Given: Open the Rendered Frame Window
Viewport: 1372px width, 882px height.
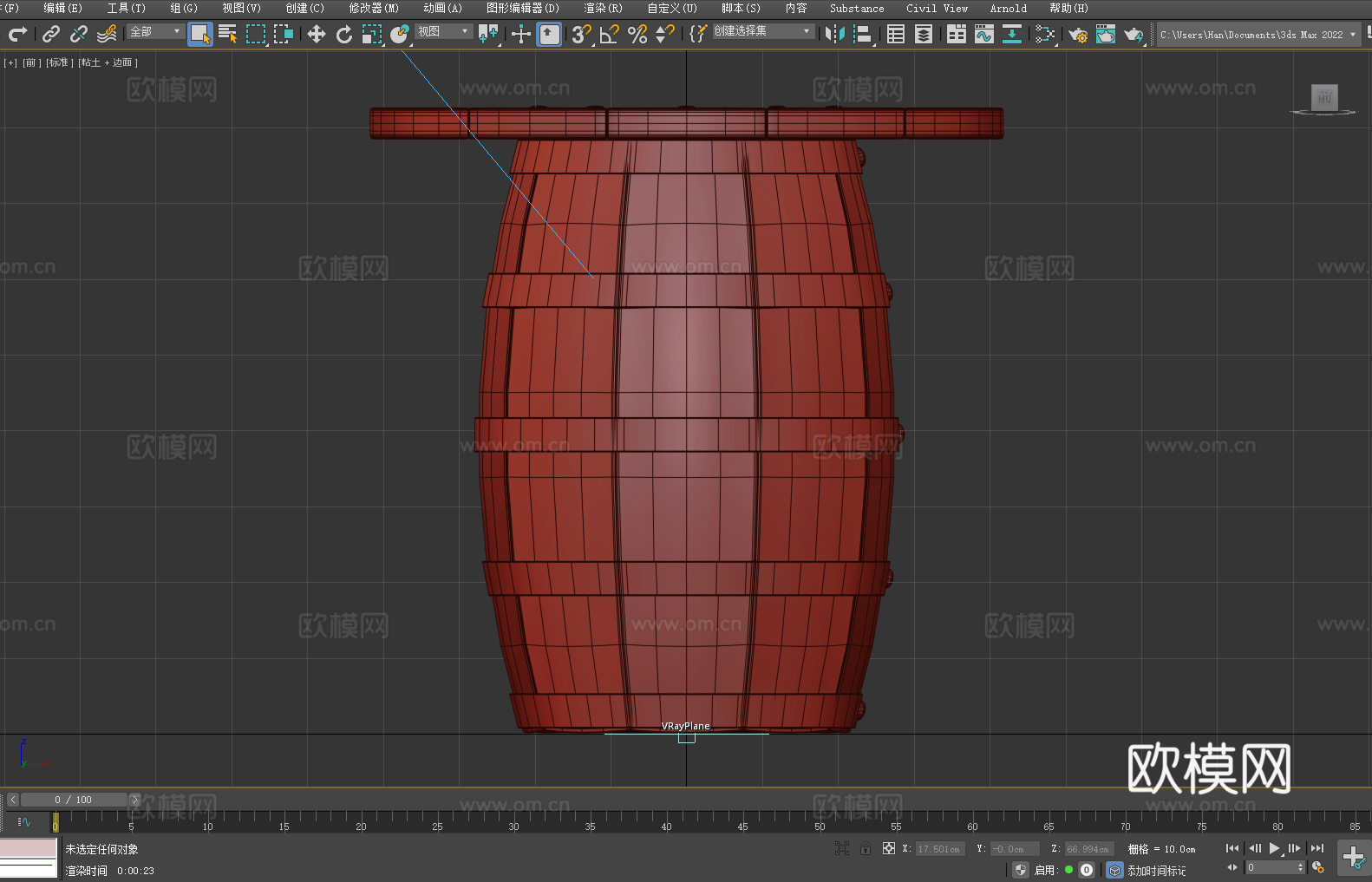Looking at the screenshot, I should [x=1105, y=35].
